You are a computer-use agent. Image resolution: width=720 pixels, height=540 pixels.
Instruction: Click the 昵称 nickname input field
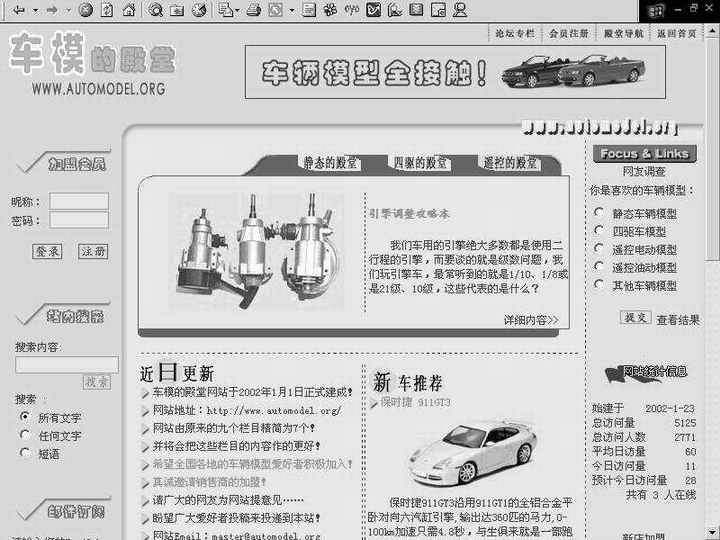[79, 201]
